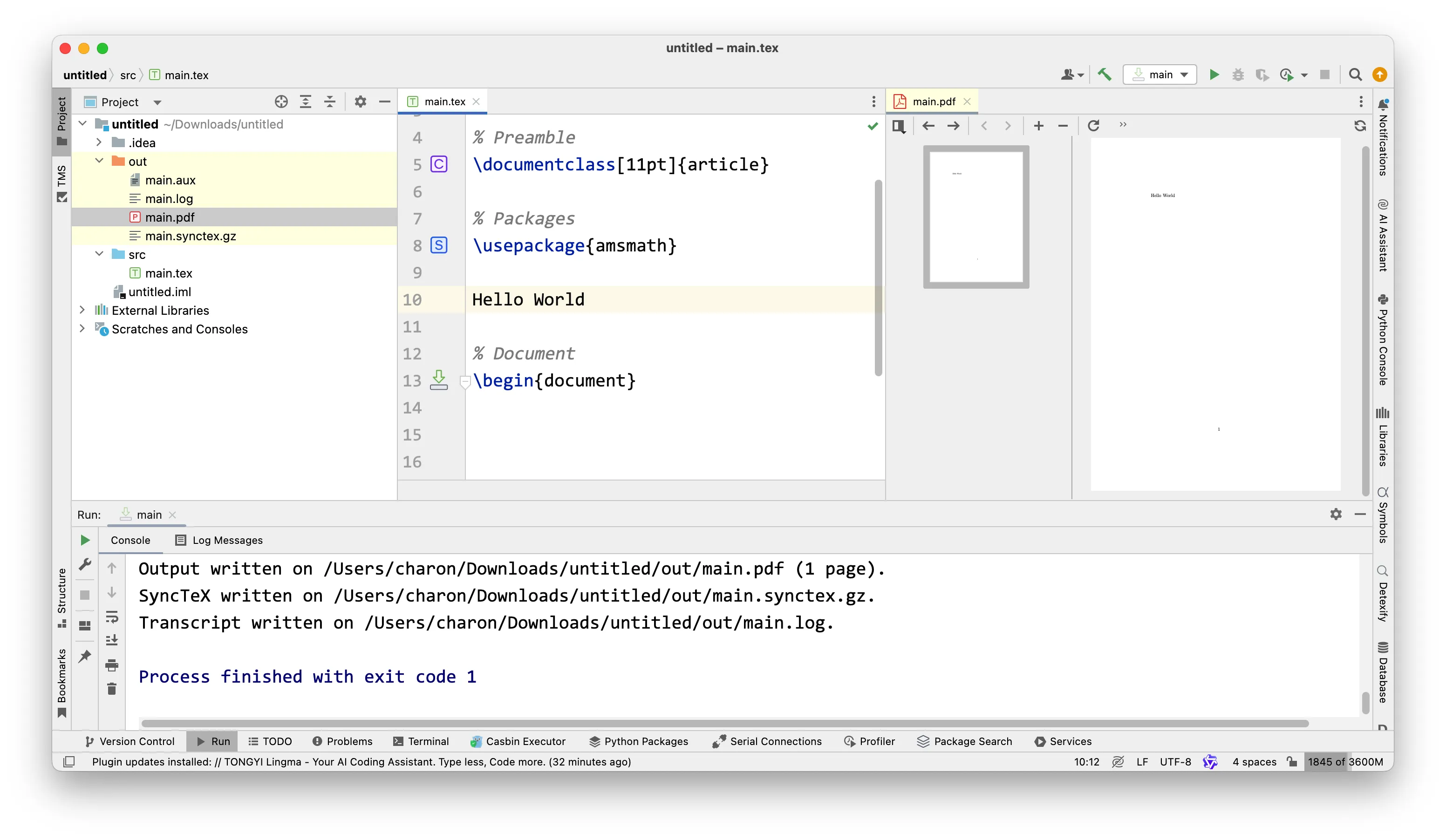This screenshot has height=840, width=1446.
Task: Select the Console tab in Run panel
Action: [130, 540]
